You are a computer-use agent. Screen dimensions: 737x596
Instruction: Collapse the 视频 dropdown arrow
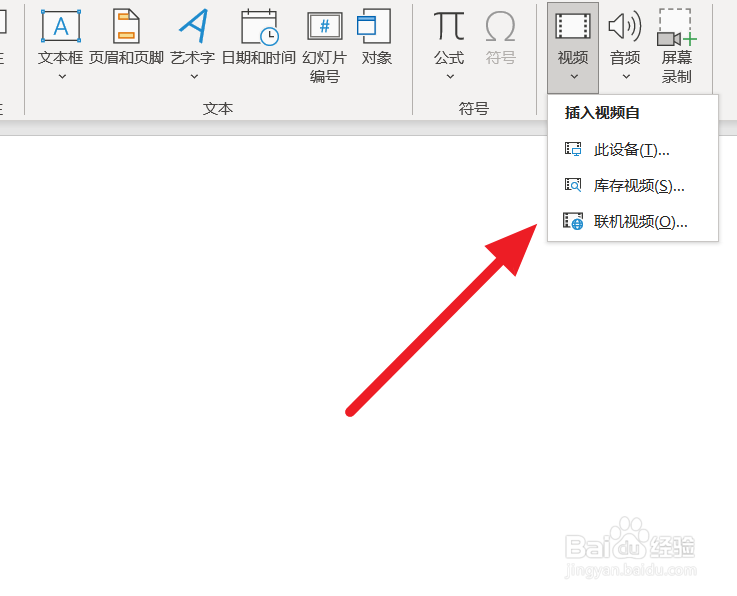pos(574,76)
